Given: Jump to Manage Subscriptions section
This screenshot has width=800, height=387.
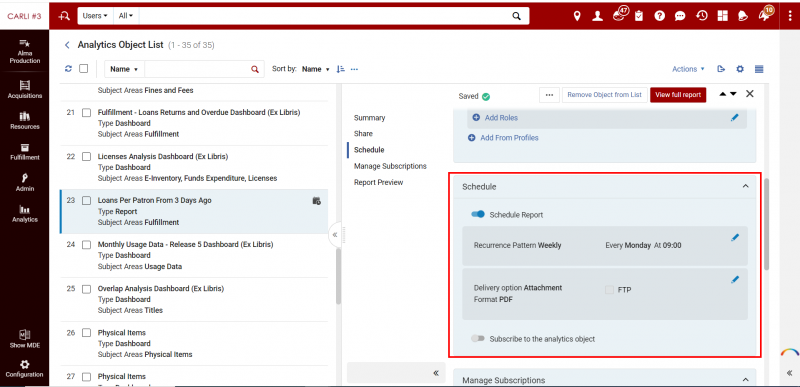Looking at the screenshot, I should (390, 166).
